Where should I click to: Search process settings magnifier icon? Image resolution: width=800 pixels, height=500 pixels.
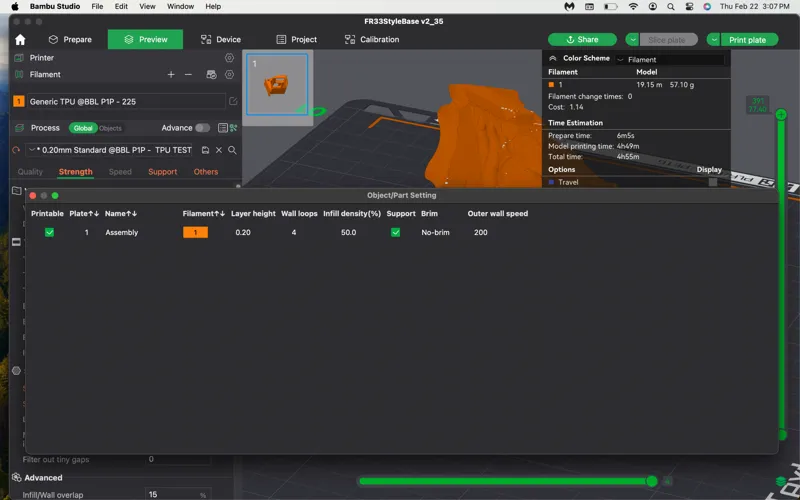pyautogui.click(x=232, y=150)
